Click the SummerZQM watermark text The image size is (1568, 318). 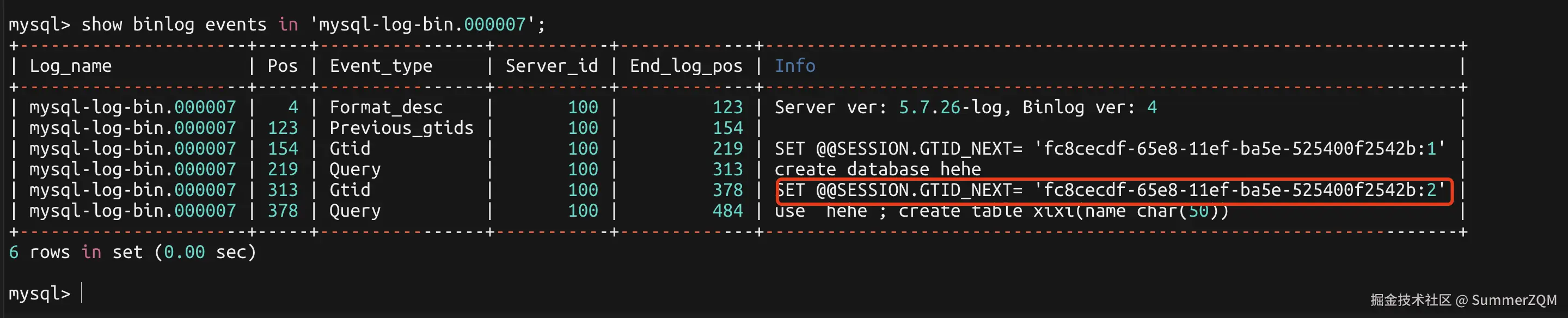(x=1513, y=299)
